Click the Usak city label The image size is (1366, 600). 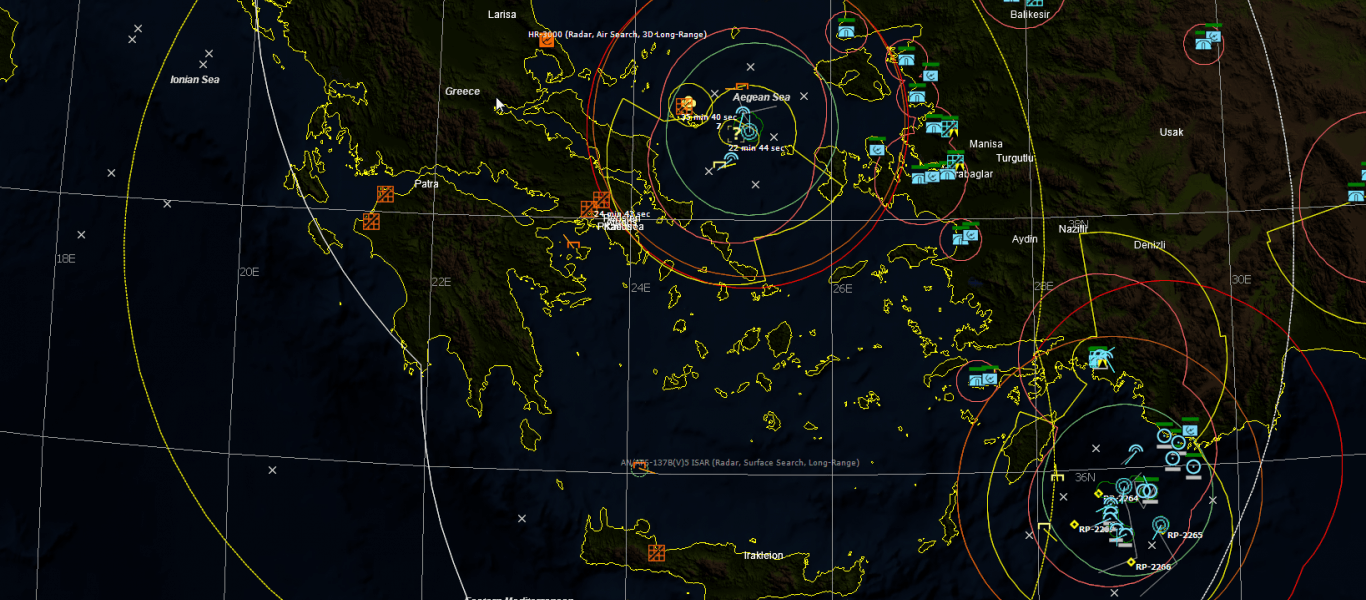coord(1171,132)
